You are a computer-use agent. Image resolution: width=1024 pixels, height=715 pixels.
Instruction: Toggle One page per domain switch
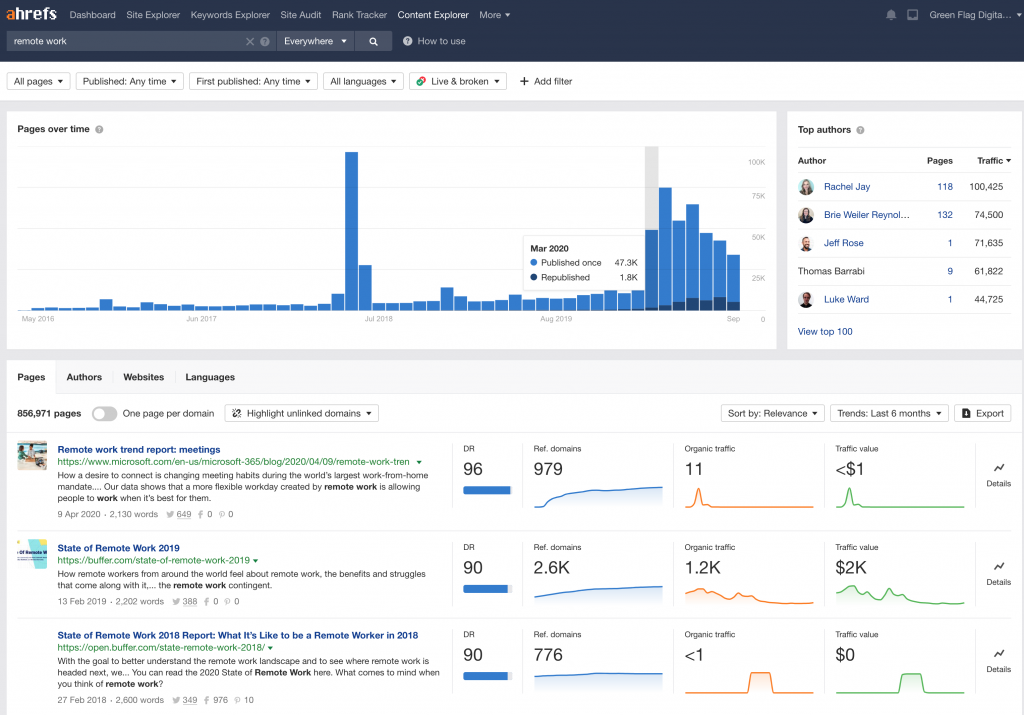(x=104, y=413)
